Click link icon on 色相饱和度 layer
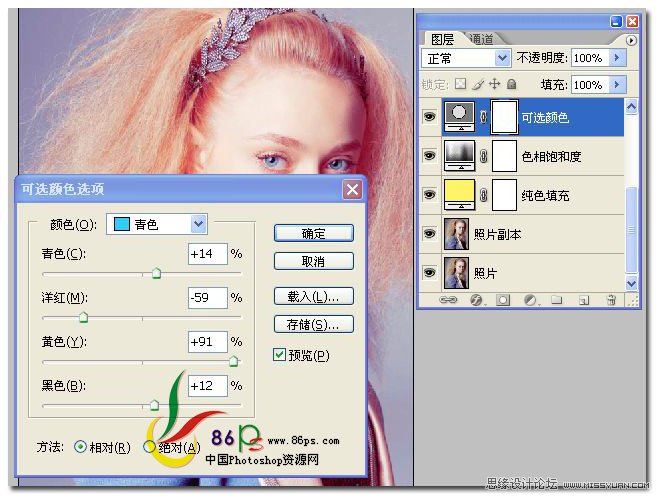This screenshot has width=660, height=500. click(x=483, y=156)
